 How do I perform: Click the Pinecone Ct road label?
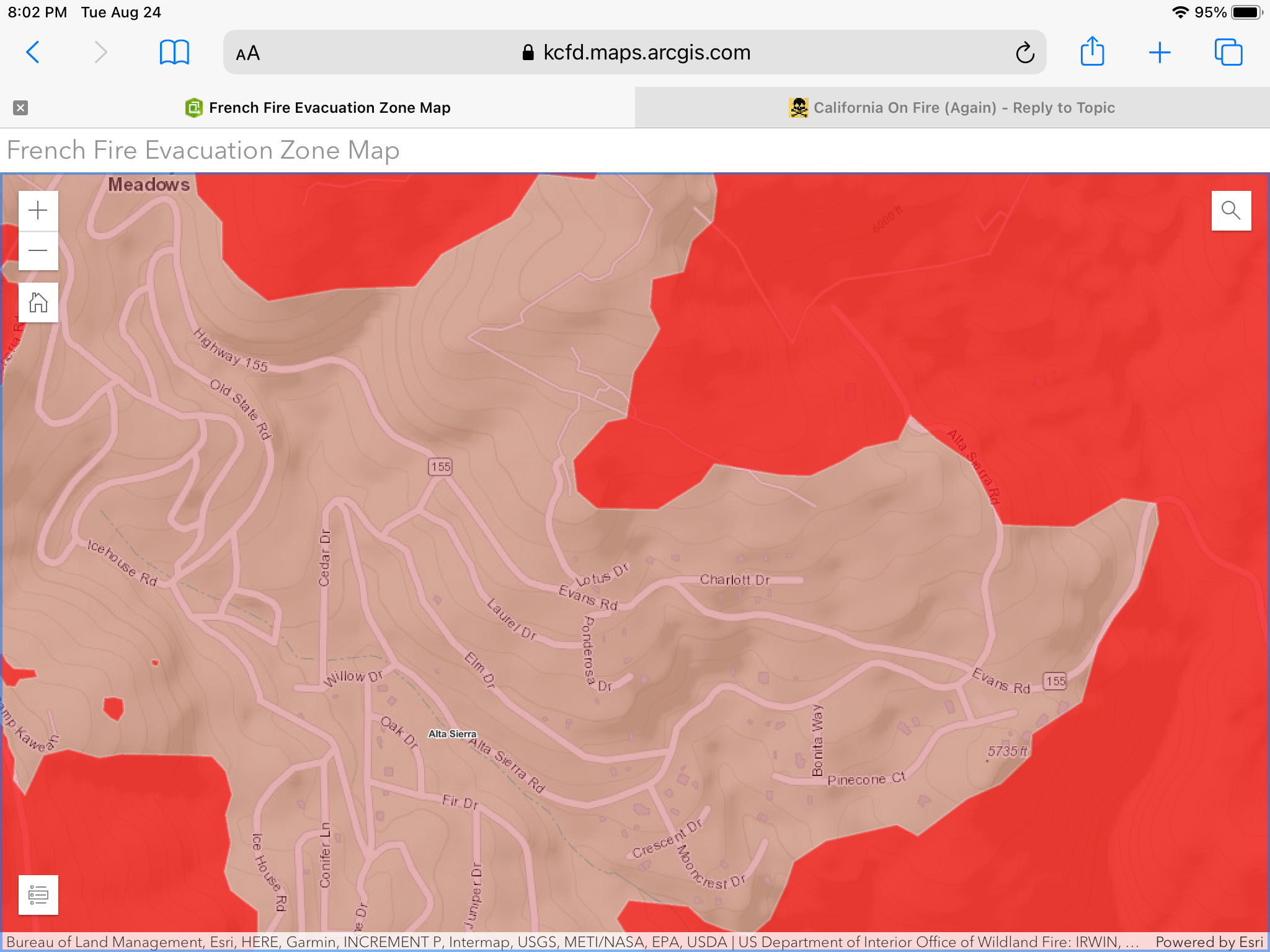(x=866, y=778)
